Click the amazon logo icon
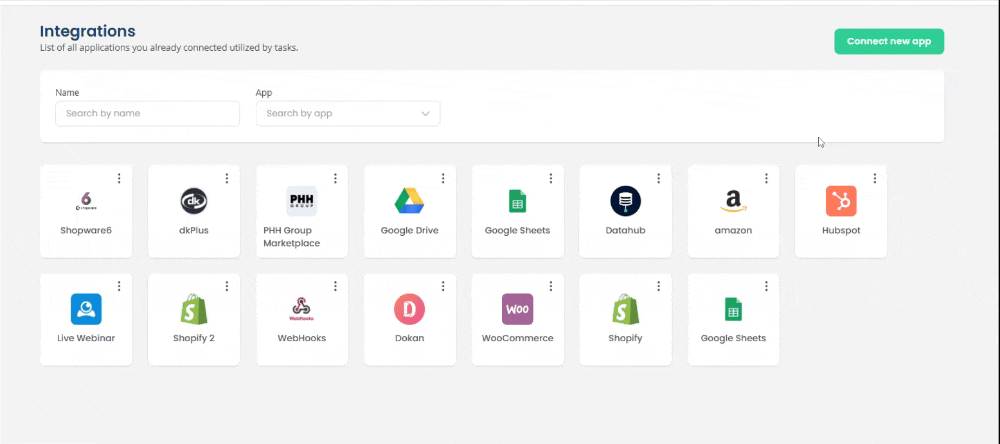Viewport: 1000px width, 444px height. [x=733, y=202]
